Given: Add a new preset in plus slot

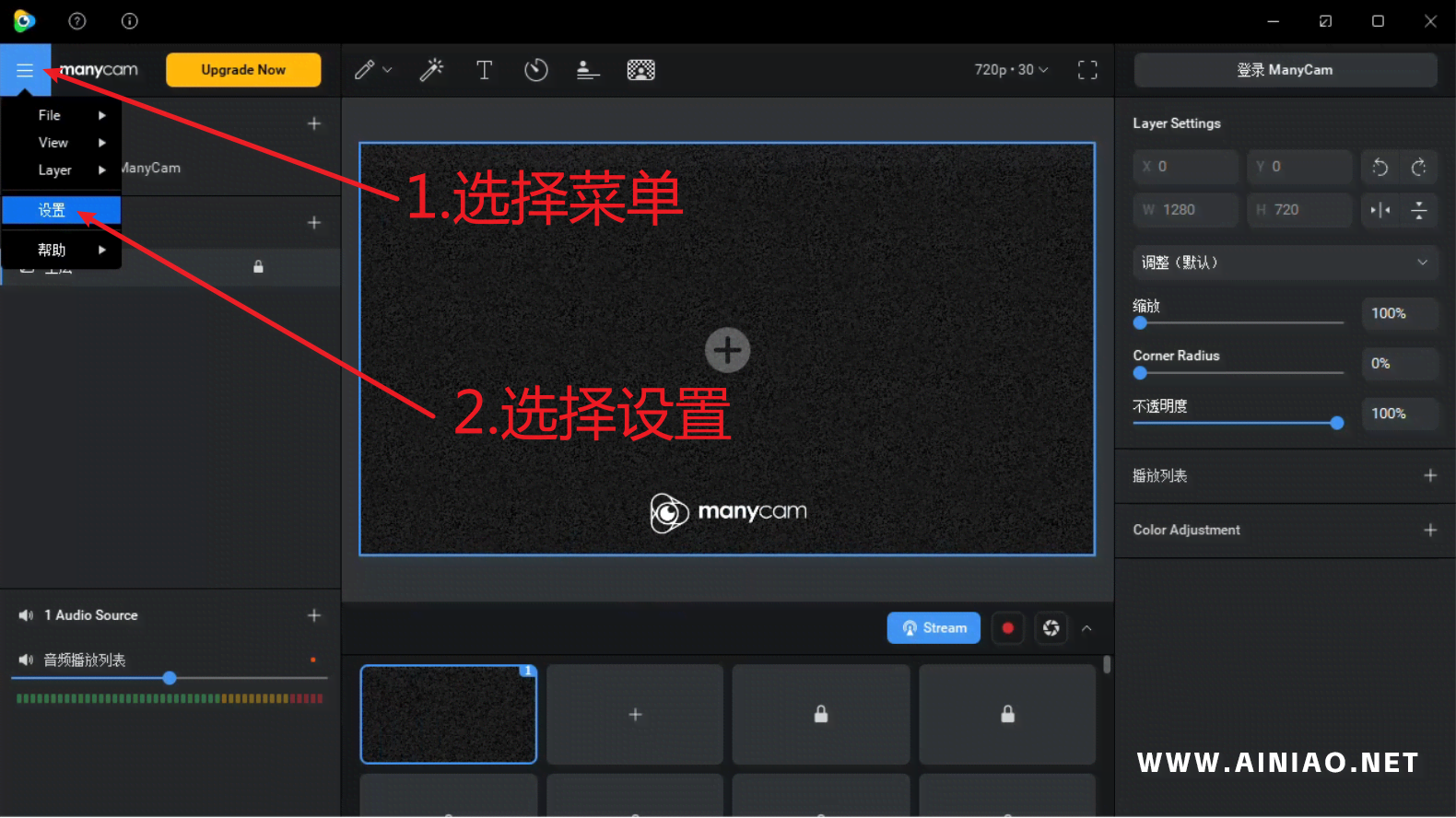Looking at the screenshot, I should [635, 715].
